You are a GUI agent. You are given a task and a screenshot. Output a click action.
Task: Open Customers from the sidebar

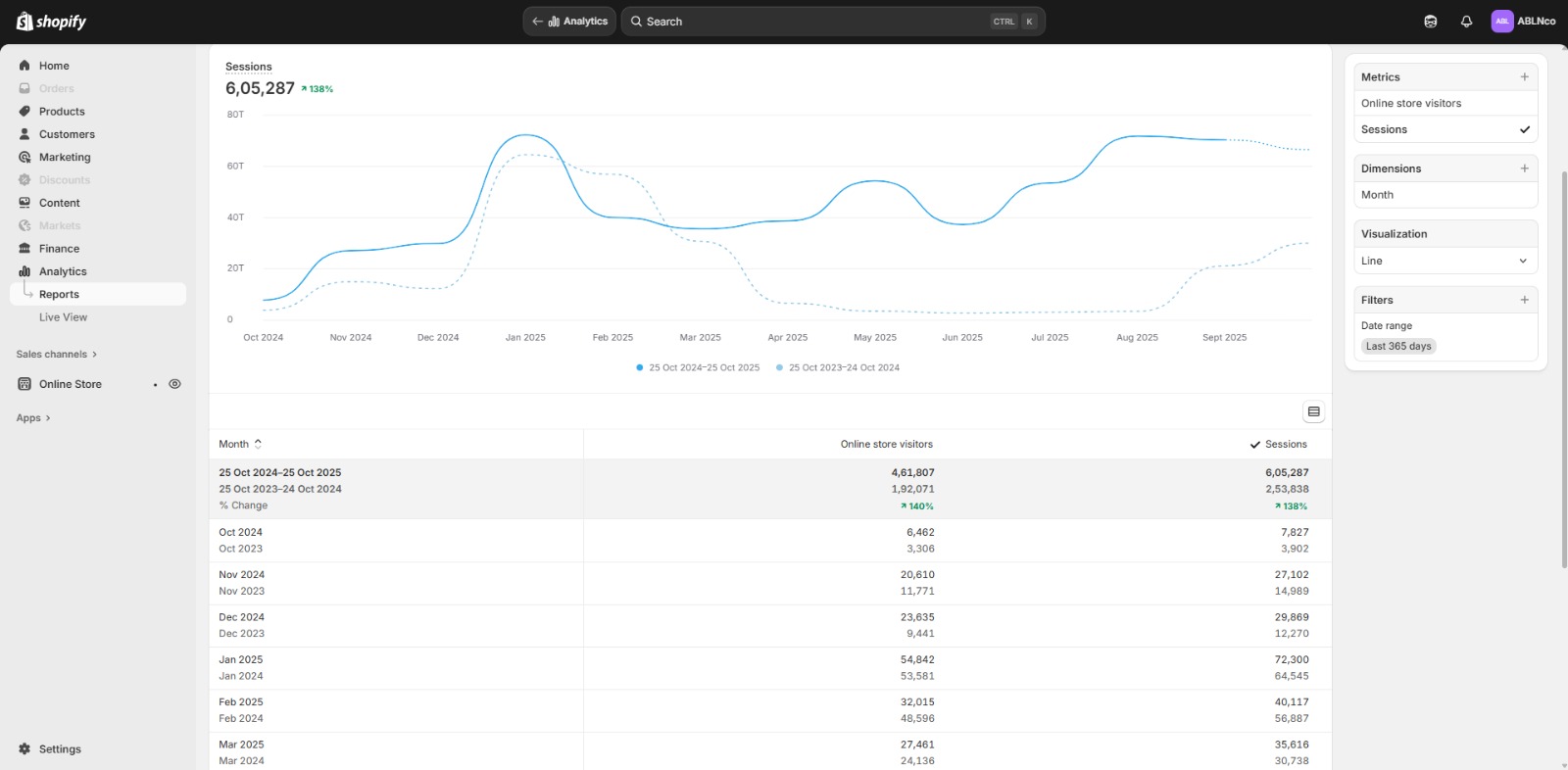67,134
